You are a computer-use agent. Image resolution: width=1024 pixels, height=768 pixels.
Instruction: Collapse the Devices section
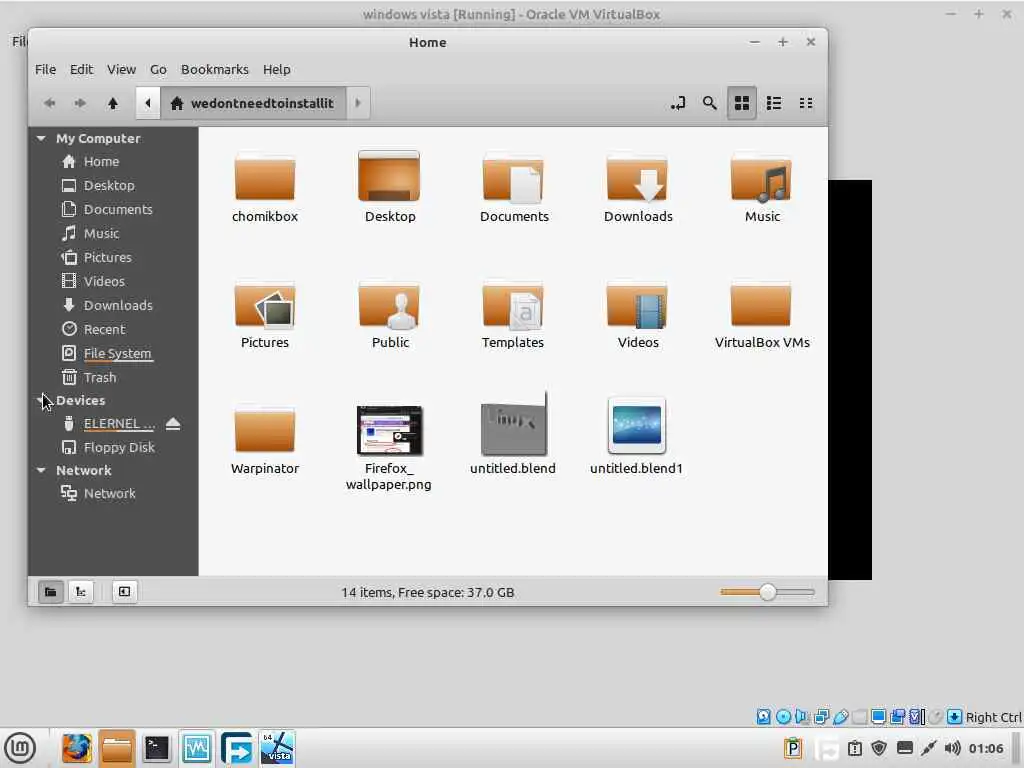[41, 400]
